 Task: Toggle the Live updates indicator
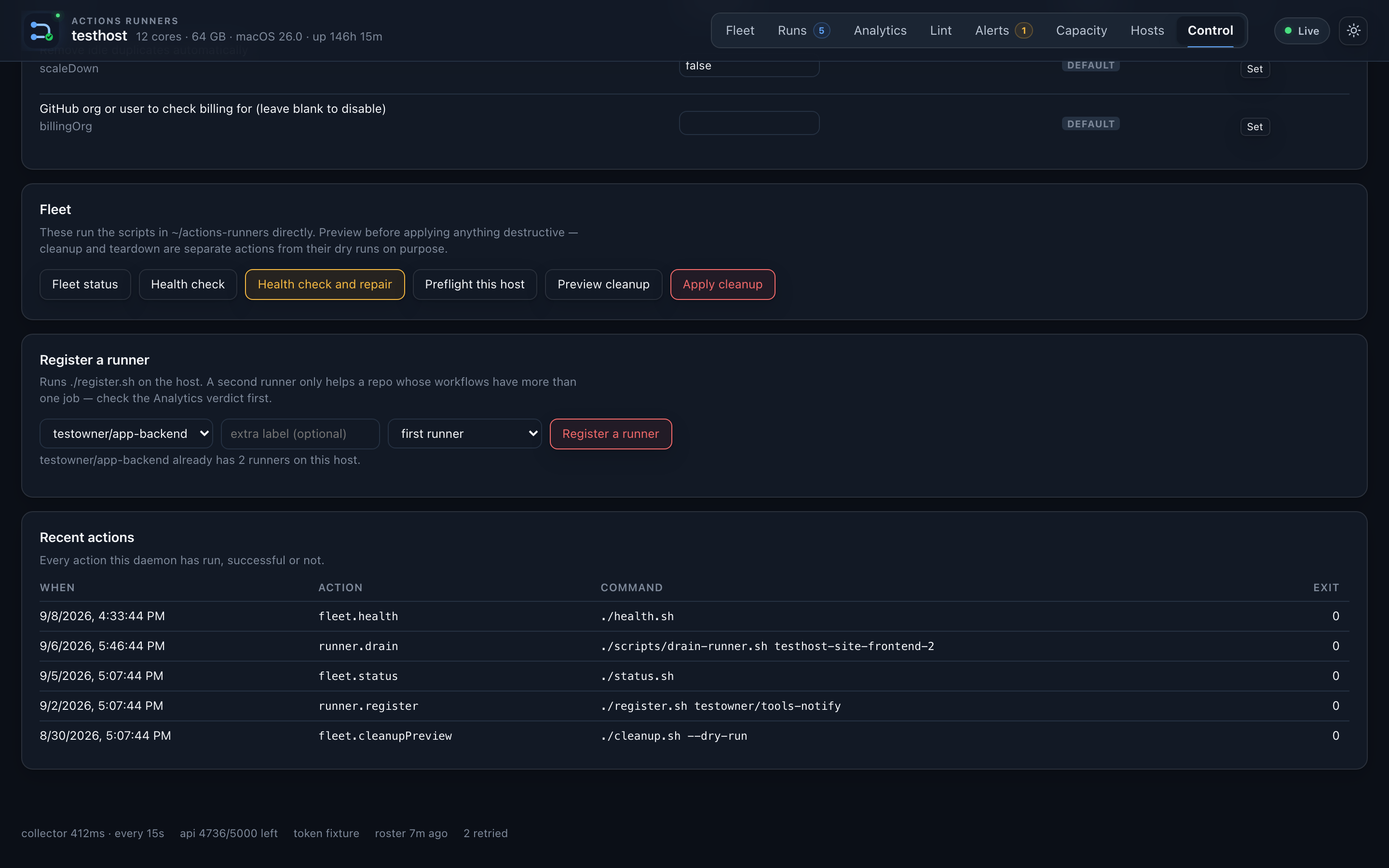click(x=1301, y=30)
